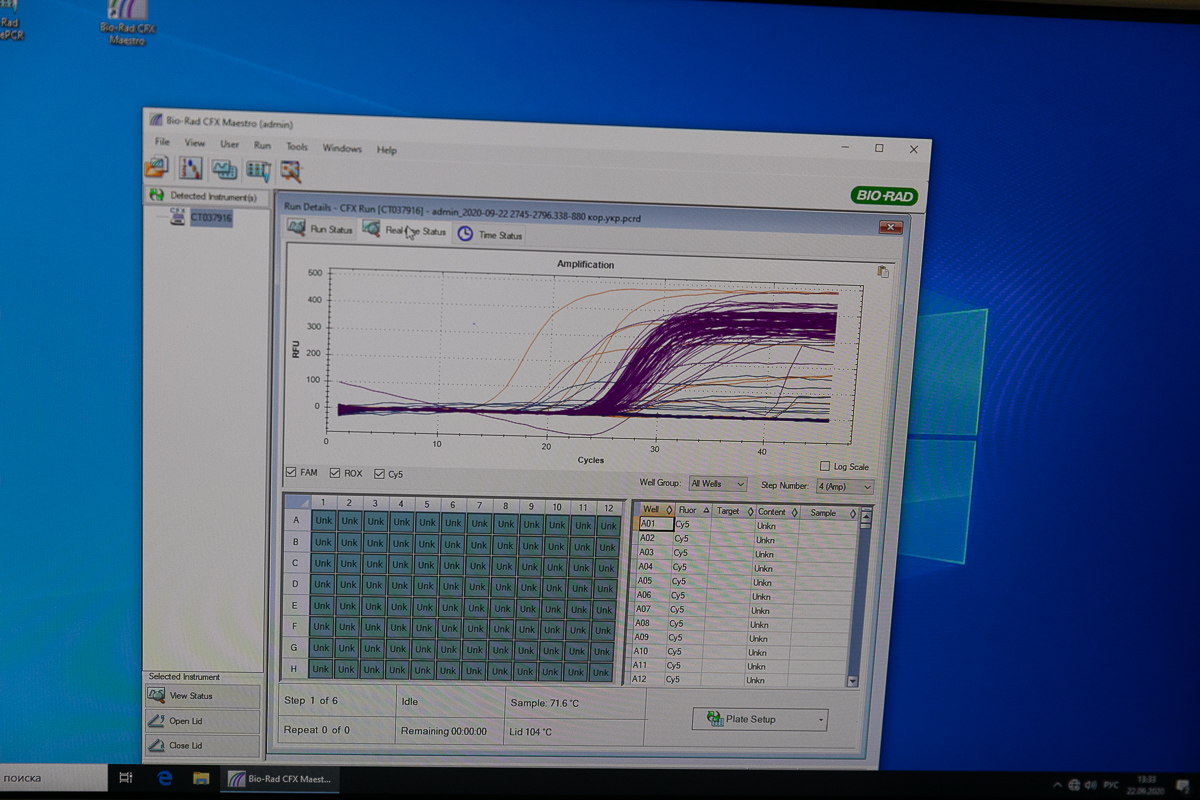Select plate row A header
This screenshot has width=1200, height=800.
coord(296,520)
